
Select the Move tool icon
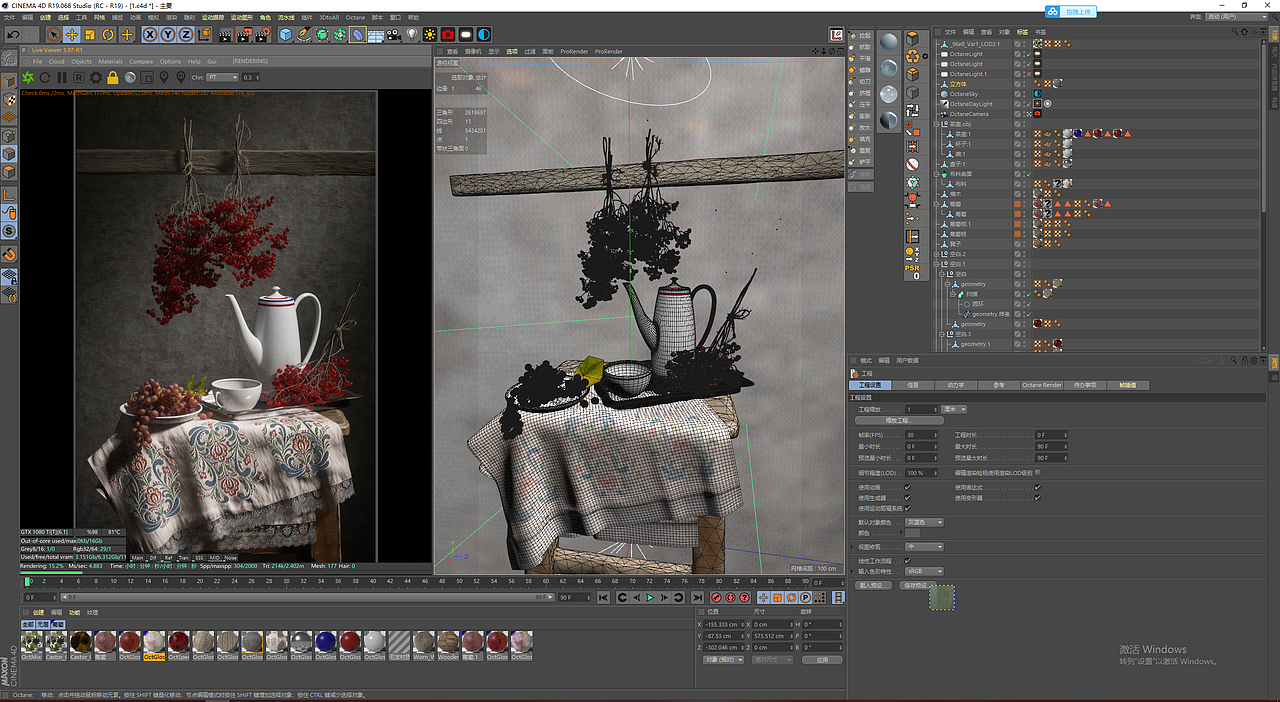click(x=72, y=35)
